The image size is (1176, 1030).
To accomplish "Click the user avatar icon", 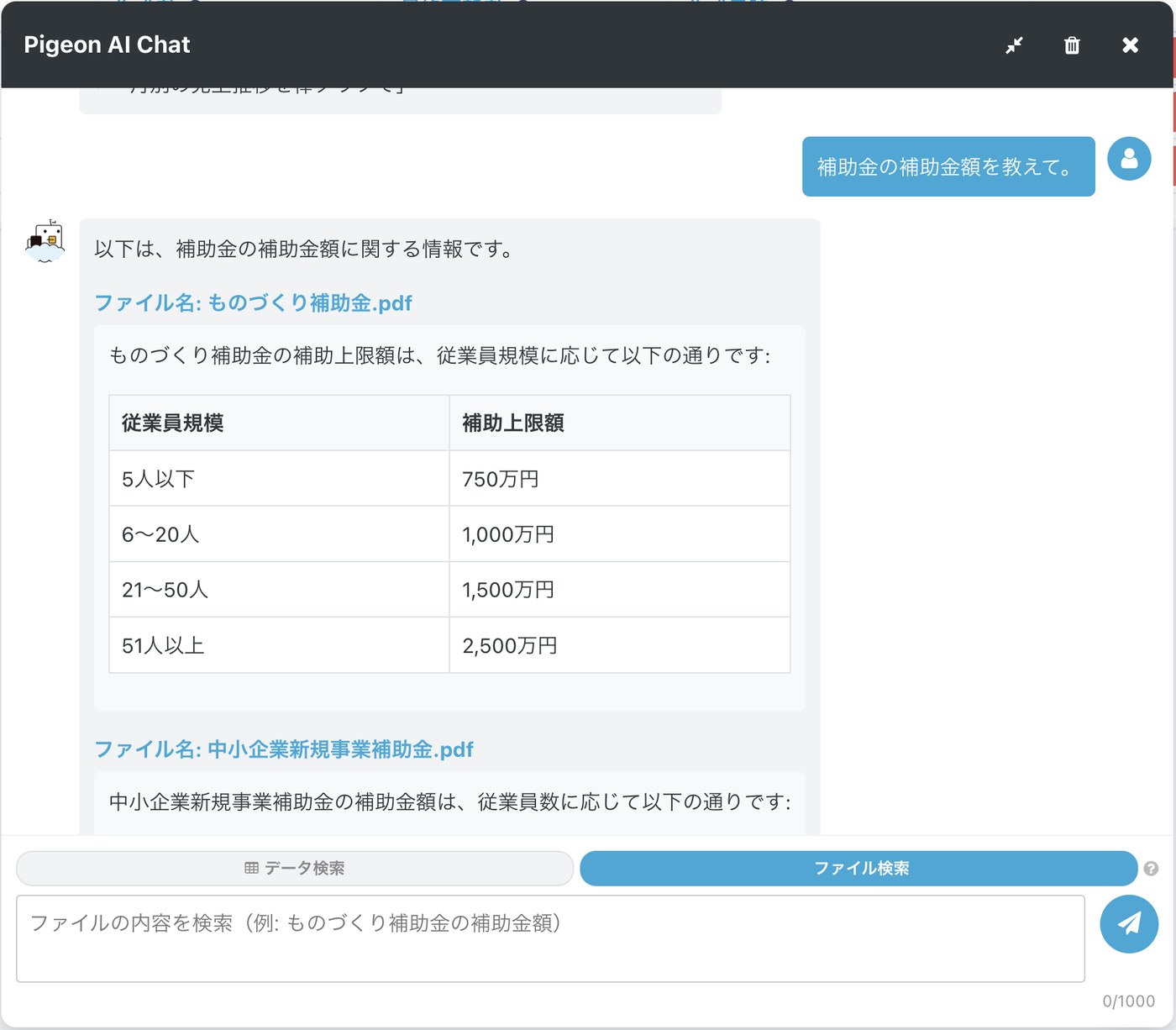I will 1129,159.
